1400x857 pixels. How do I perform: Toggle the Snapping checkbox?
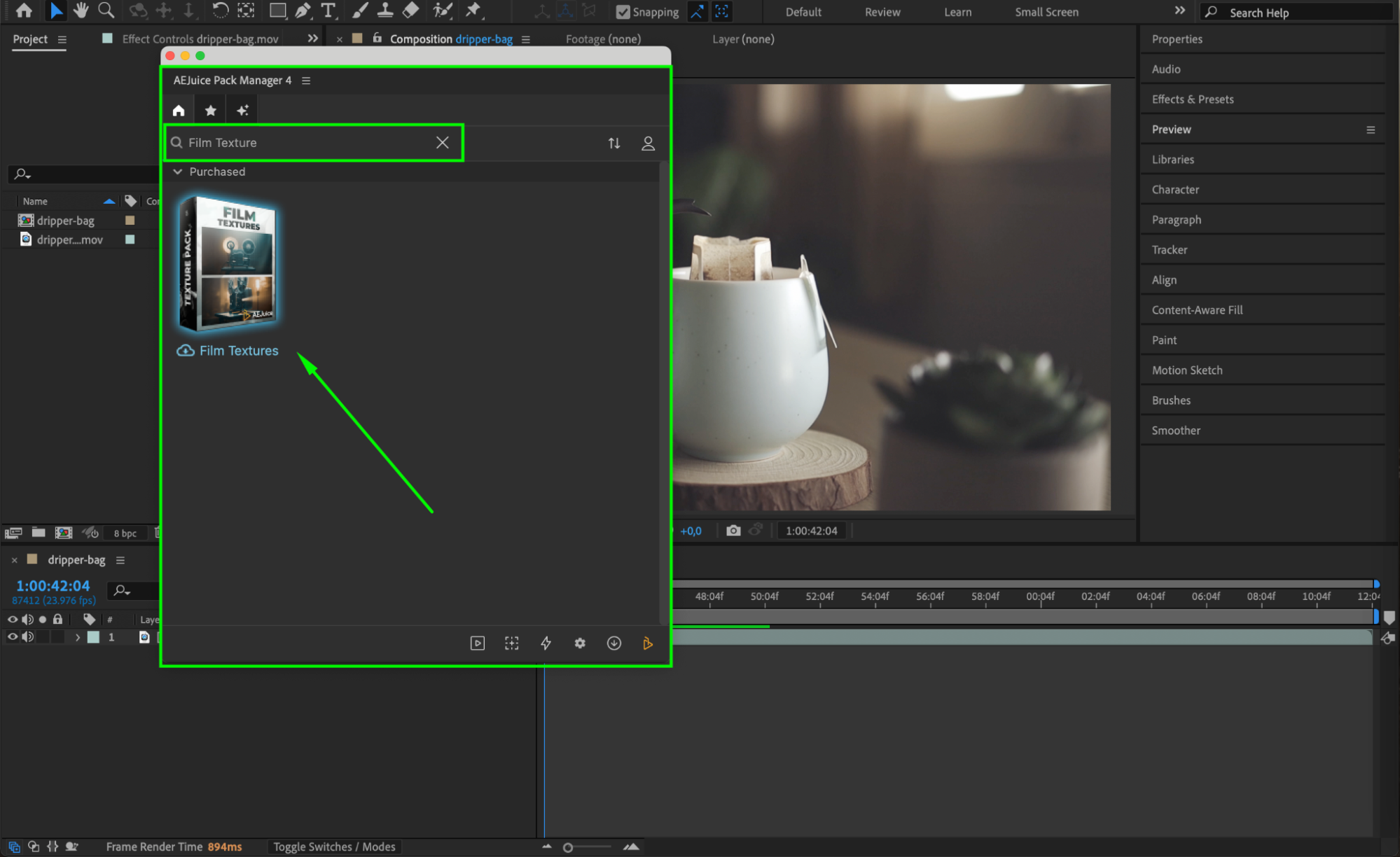pos(622,12)
